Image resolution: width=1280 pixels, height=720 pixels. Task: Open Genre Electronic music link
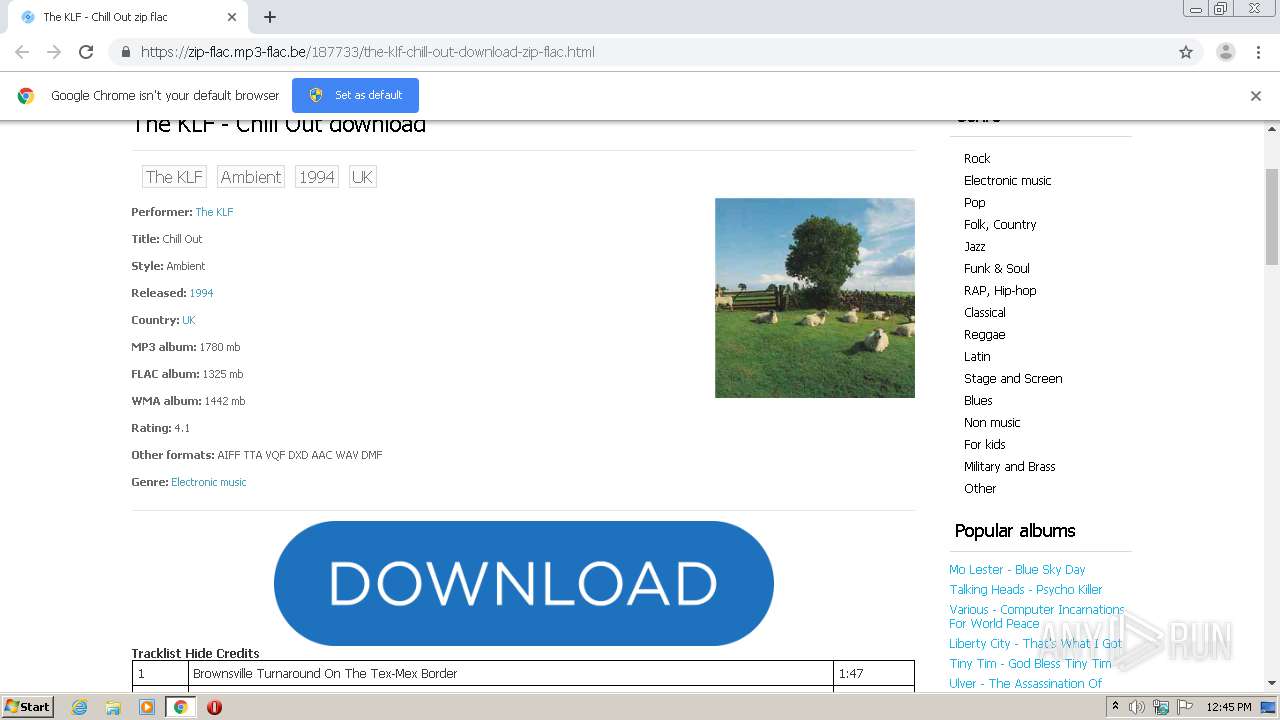coord(208,482)
